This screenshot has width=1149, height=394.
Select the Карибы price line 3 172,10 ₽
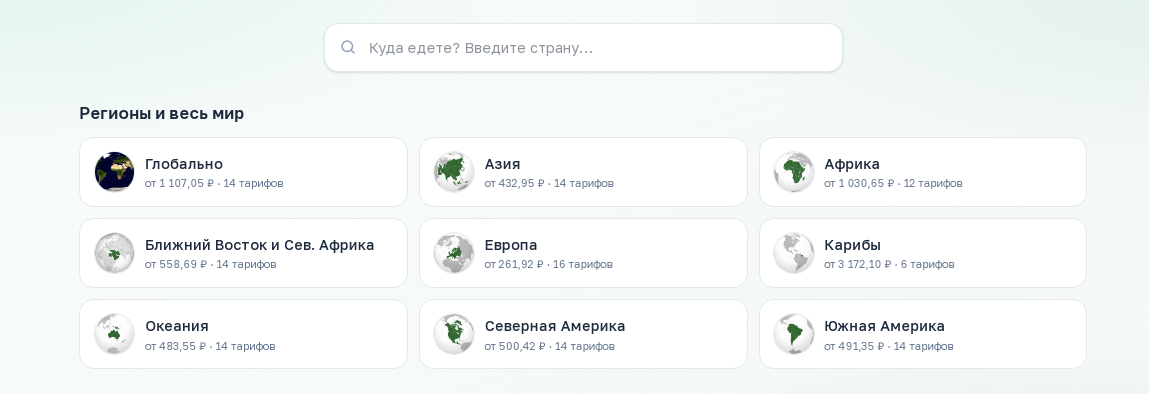point(889,264)
